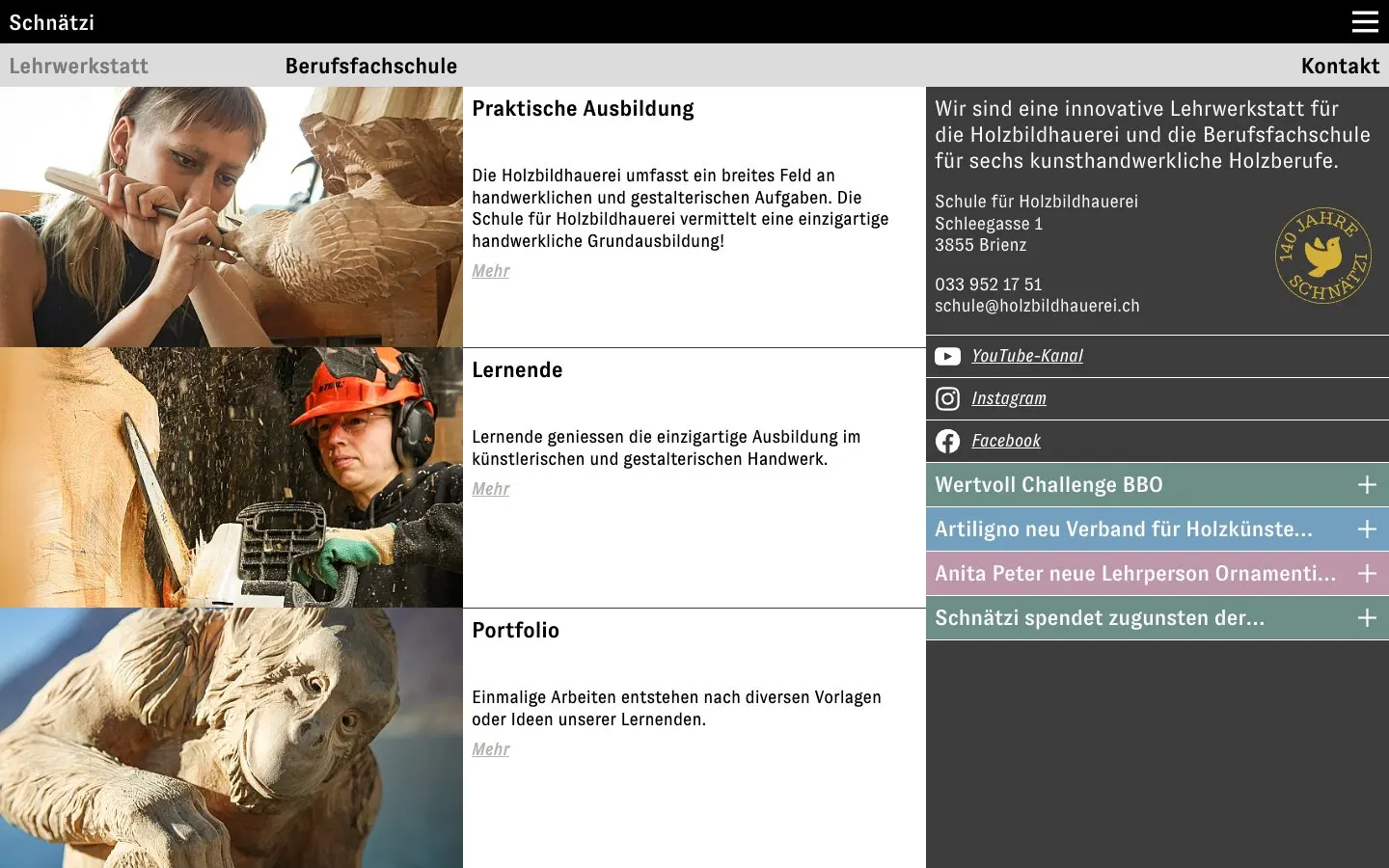This screenshot has height=868, width=1389.
Task: Click Mehr under Portfolio
Action: pos(491,749)
